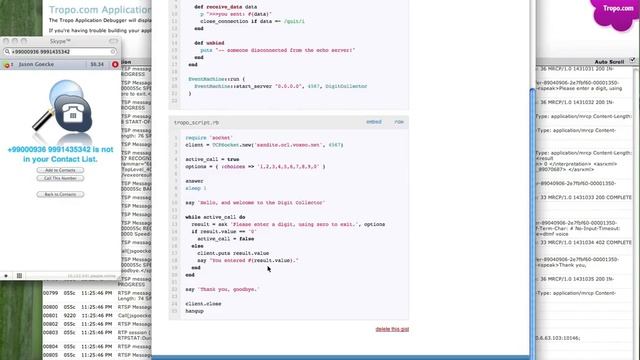640x360 pixels.
Task: Select the Jason Goecke call row in Skype
Action: 60,64
